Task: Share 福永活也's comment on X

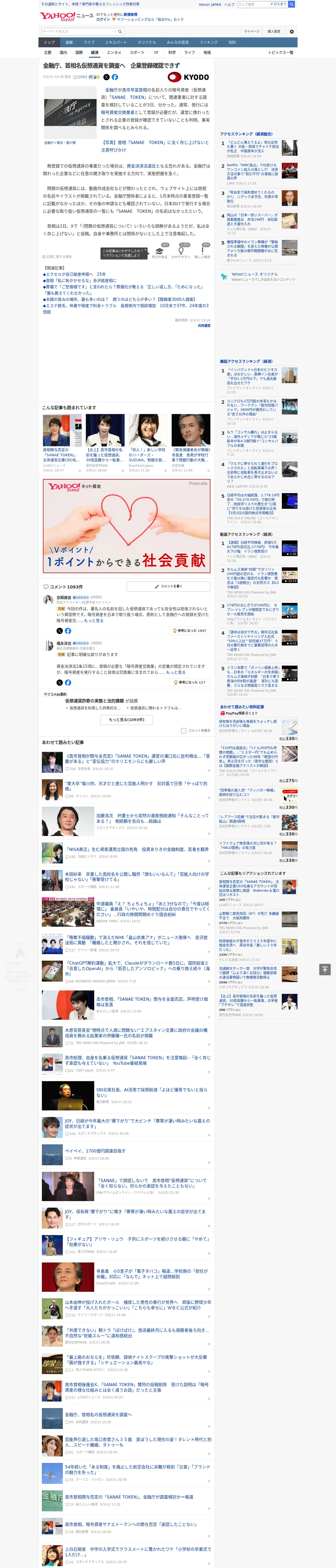Action: click(59, 683)
